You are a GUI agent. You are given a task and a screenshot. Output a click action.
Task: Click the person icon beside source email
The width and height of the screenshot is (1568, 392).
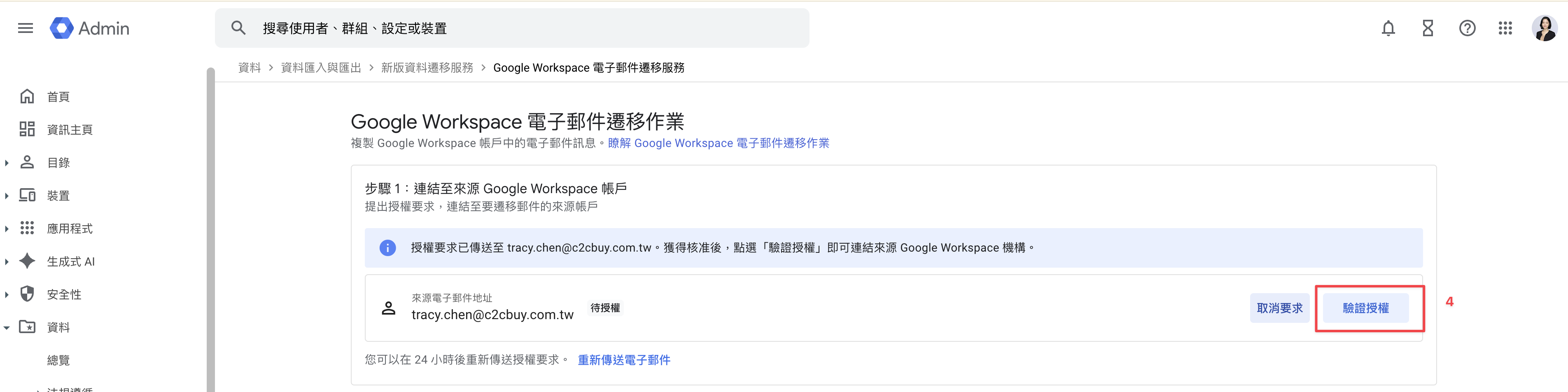(x=388, y=308)
